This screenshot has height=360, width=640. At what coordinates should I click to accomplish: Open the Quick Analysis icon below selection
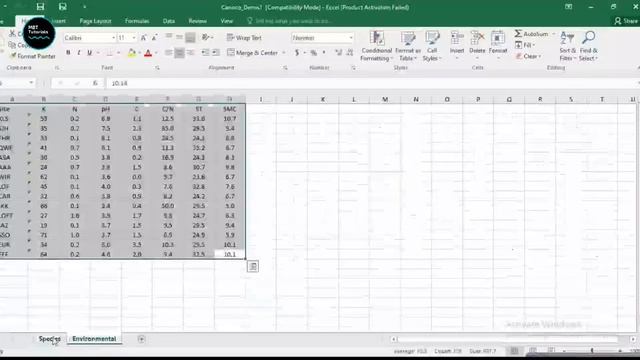[x=253, y=267]
